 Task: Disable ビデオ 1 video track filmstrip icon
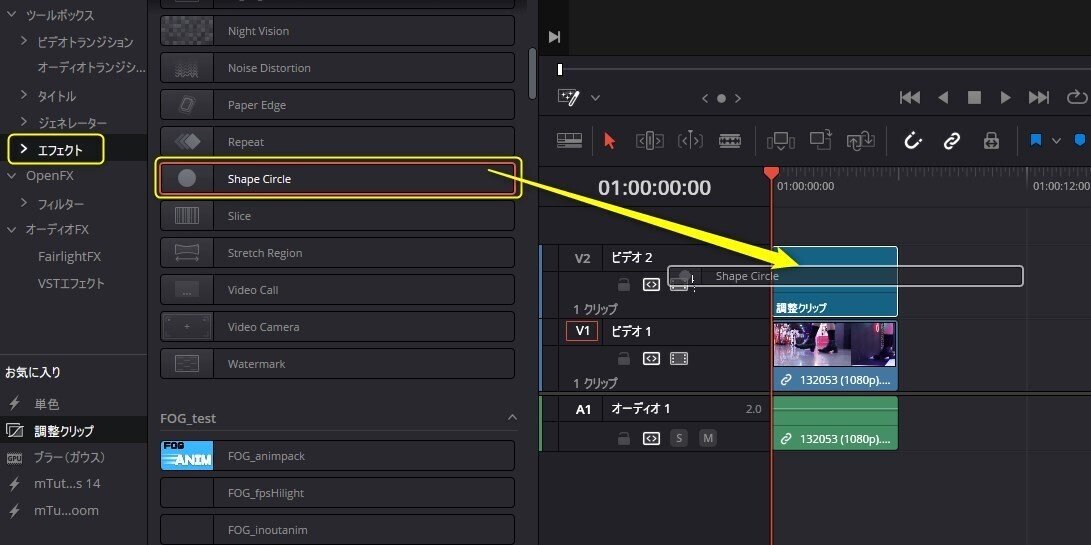[x=678, y=358]
